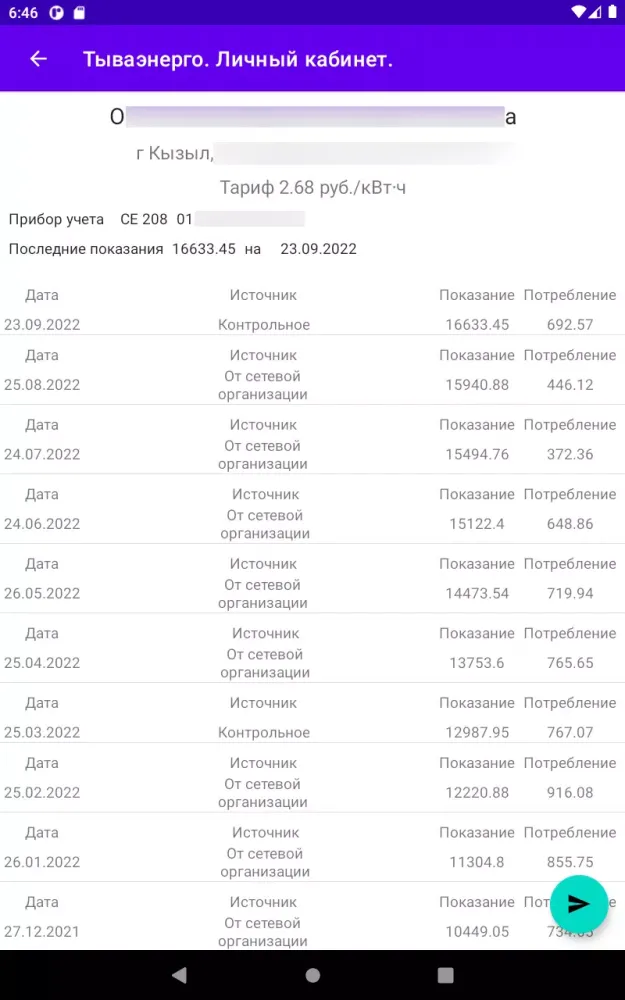
Task: Select the 26.01.2022 reading date
Action: pos(42,862)
